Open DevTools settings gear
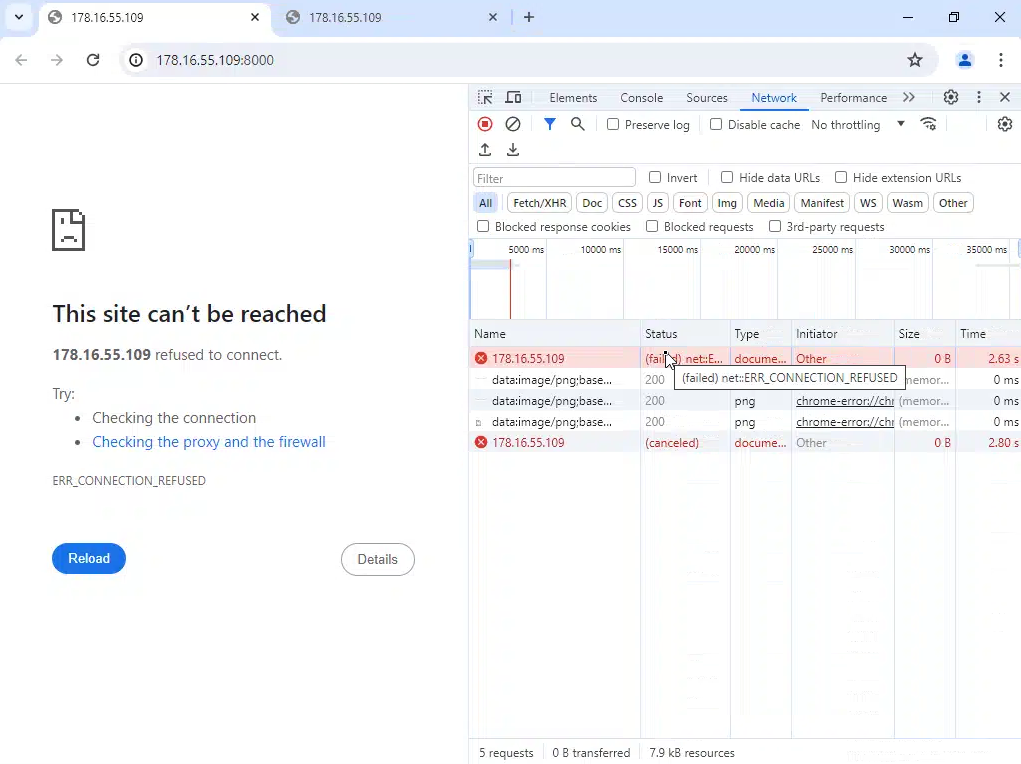The width and height of the screenshot is (1021, 764). click(950, 97)
